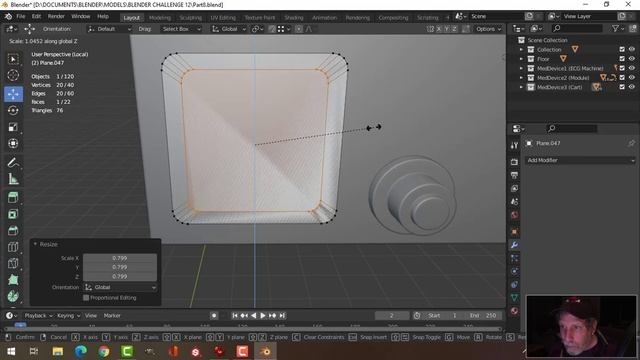Jump to the timeline end frame
The height and width of the screenshot is (360, 640).
282,316
